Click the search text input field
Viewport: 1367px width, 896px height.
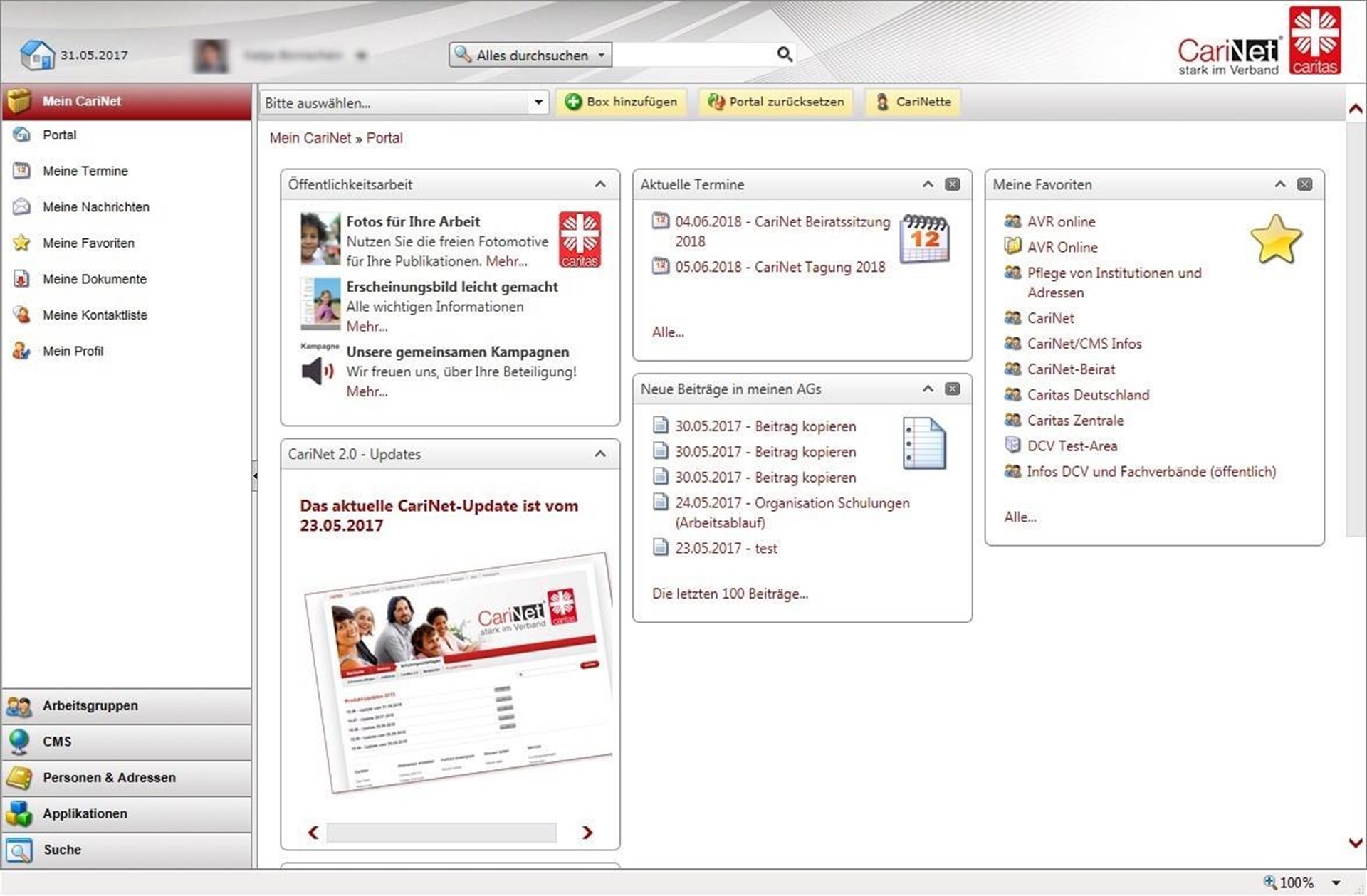tap(693, 55)
